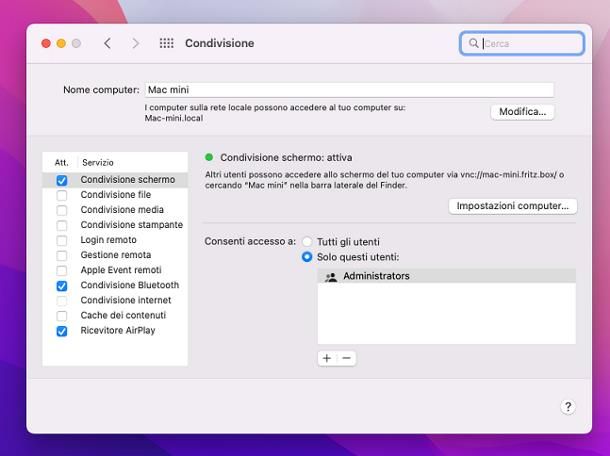Select Tutti gli utenti radio button
Viewport: 610px width, 456px height.
(307, 242)
